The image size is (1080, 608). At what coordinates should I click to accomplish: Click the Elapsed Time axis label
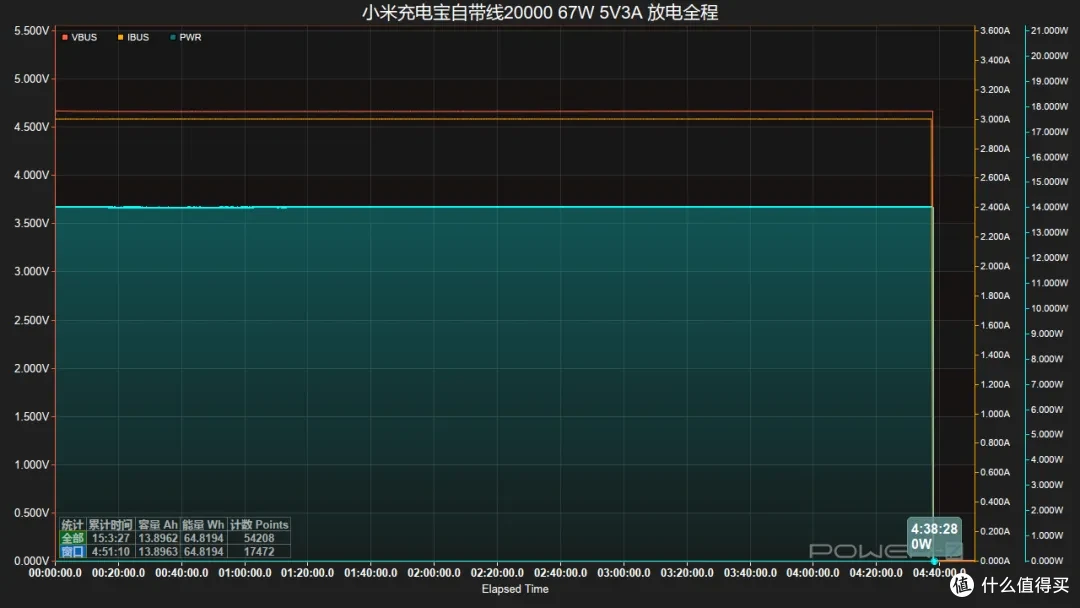pos(515,589)
